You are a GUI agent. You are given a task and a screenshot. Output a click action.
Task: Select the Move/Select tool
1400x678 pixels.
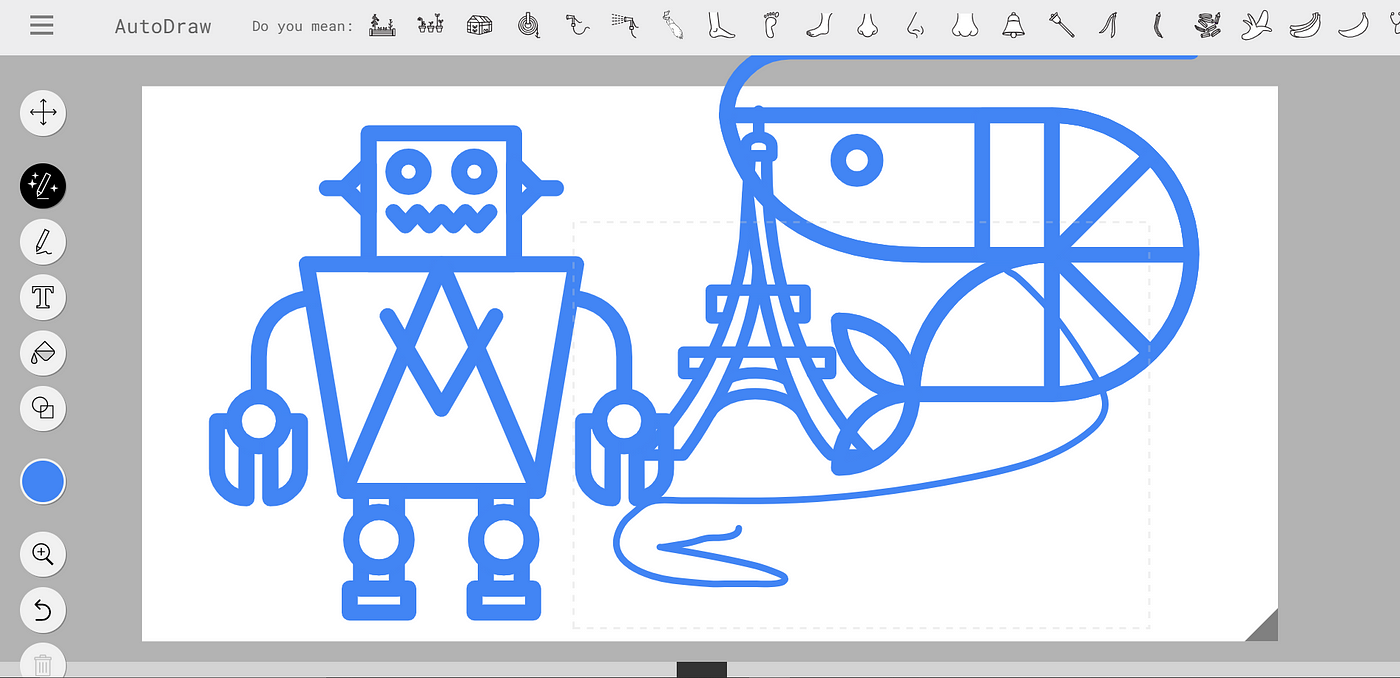[43, 112]
